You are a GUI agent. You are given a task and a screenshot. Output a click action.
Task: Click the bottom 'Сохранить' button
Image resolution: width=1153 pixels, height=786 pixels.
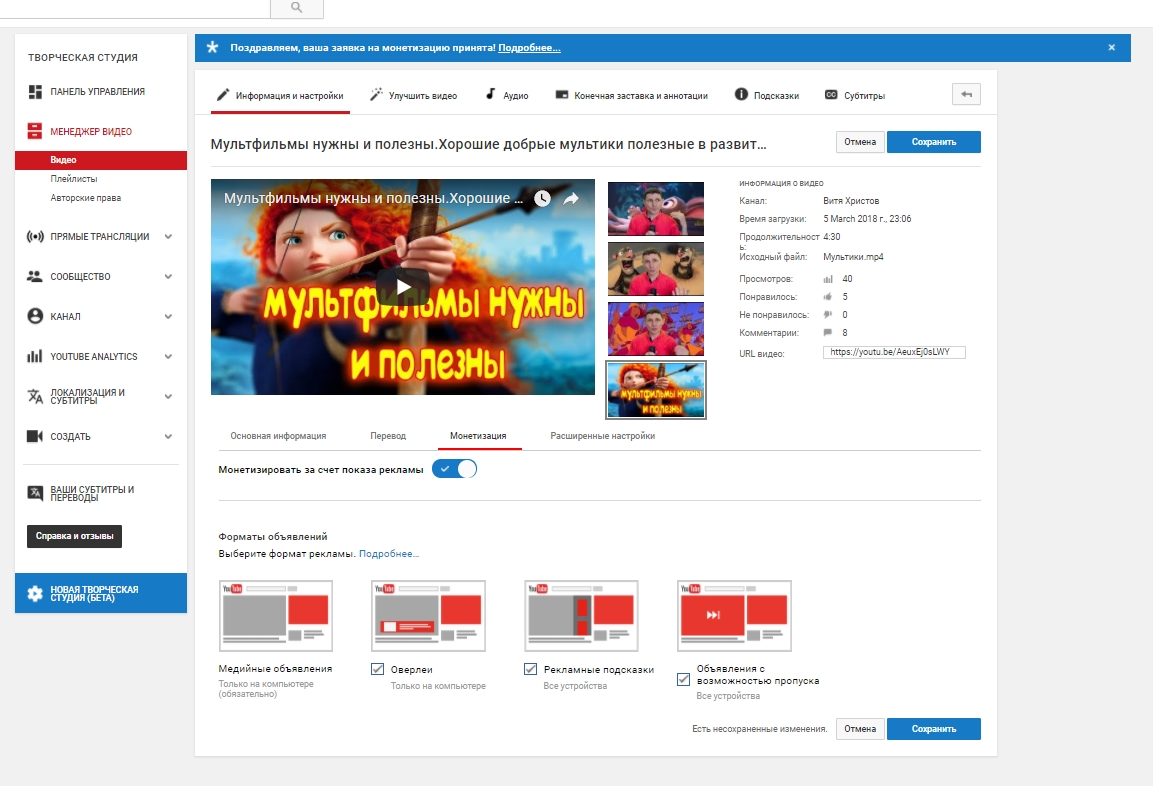[x=934, y=729]
